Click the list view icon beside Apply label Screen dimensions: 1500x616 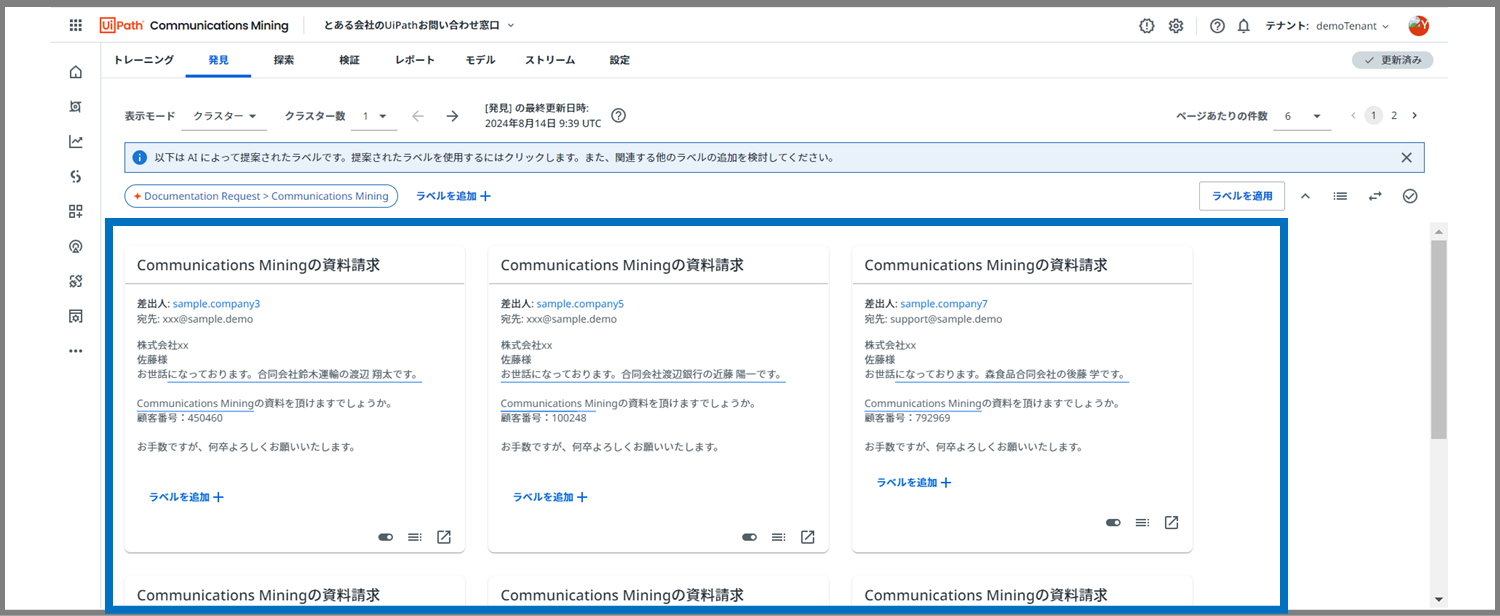click(1340, 196)
